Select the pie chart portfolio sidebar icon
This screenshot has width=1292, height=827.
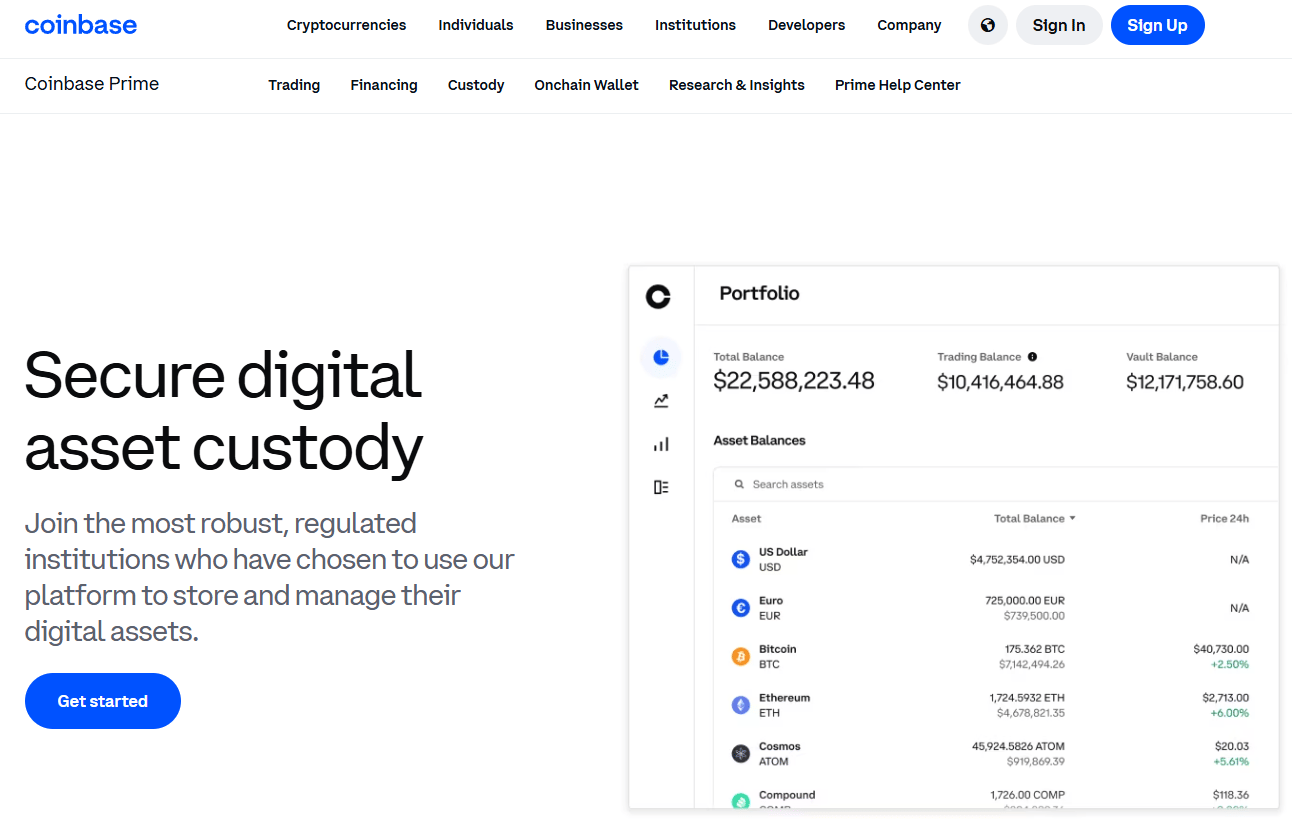tap(661, 357)
